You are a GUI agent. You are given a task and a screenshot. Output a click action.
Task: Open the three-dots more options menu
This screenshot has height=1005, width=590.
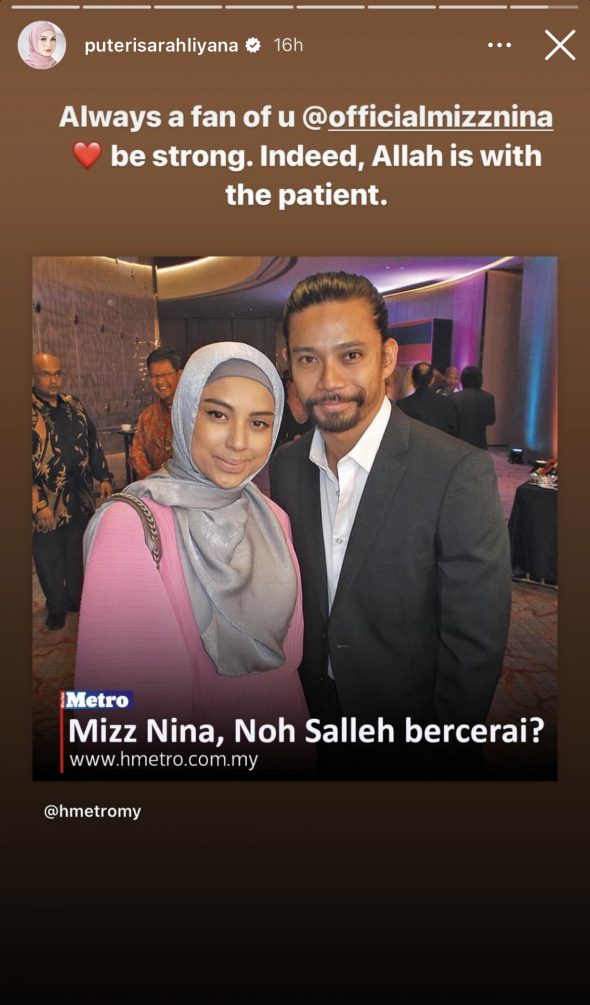click(499, 45)
